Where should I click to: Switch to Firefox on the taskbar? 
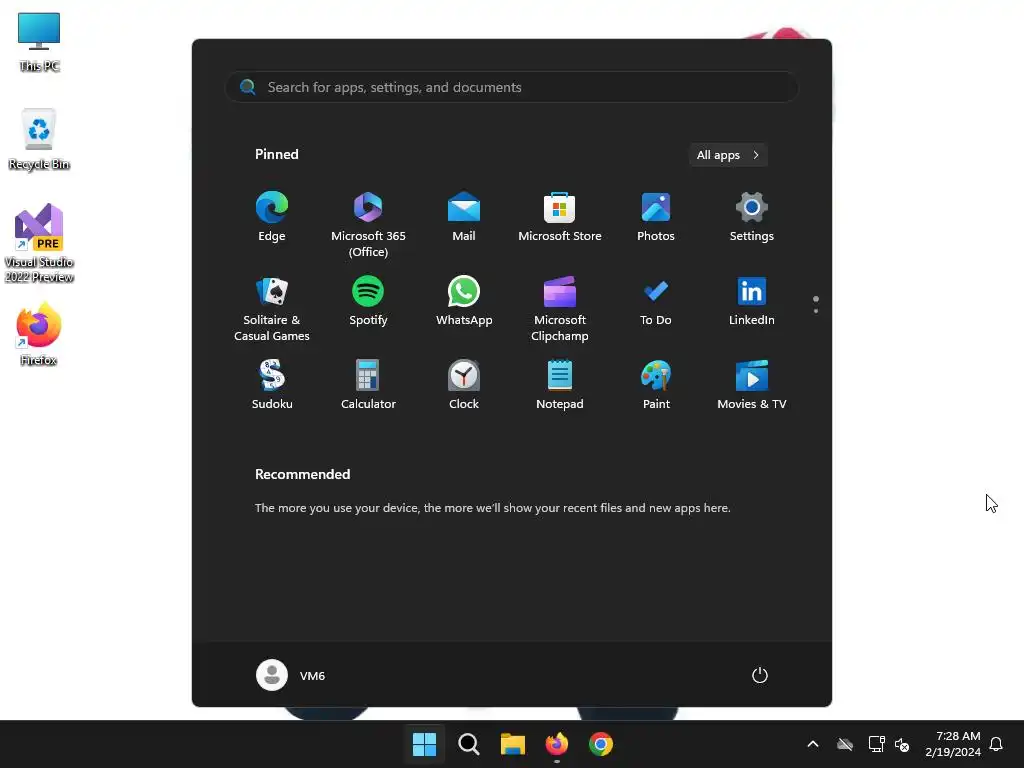(556, 744)
